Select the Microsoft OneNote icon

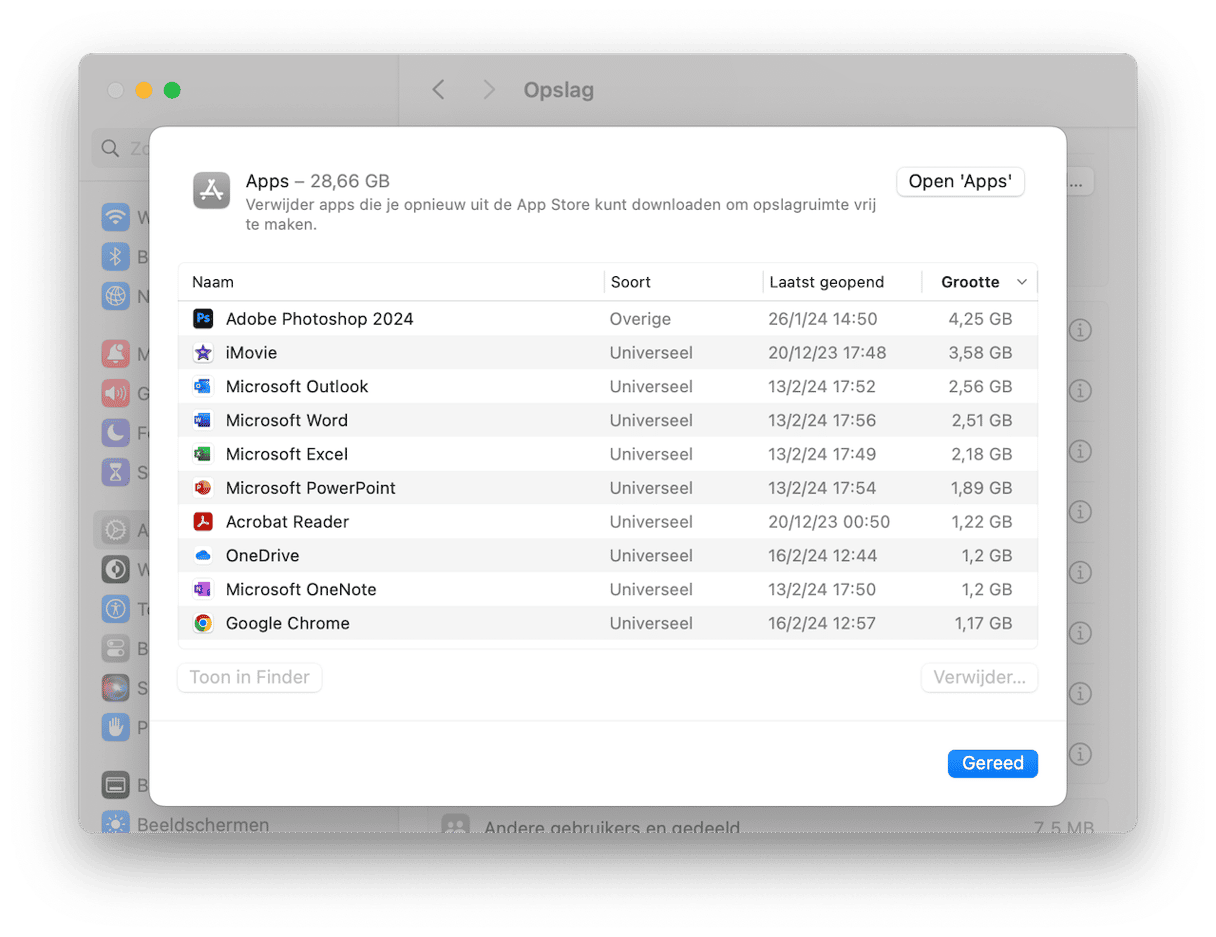click(203, 590)
